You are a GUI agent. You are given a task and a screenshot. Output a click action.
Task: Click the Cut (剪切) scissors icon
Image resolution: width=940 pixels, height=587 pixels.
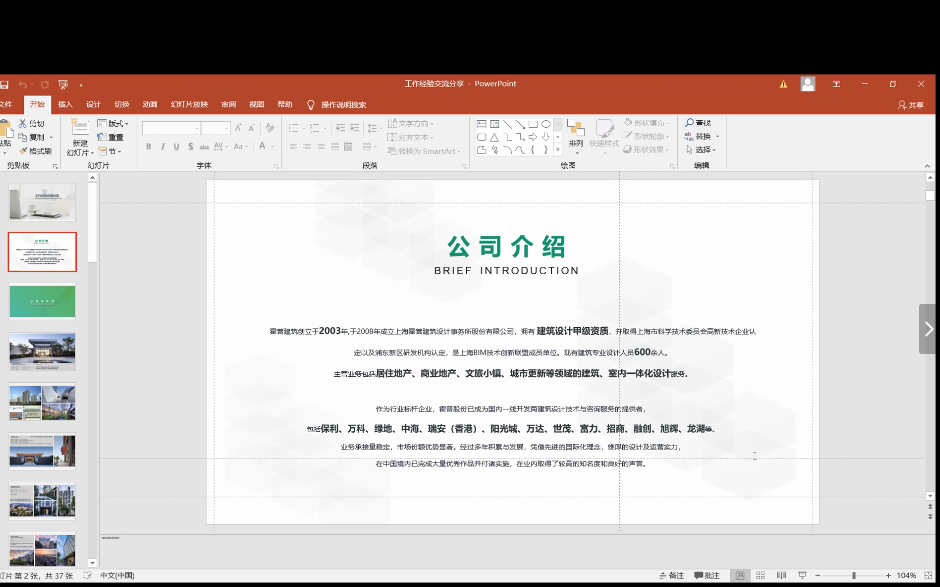(22, 124)
